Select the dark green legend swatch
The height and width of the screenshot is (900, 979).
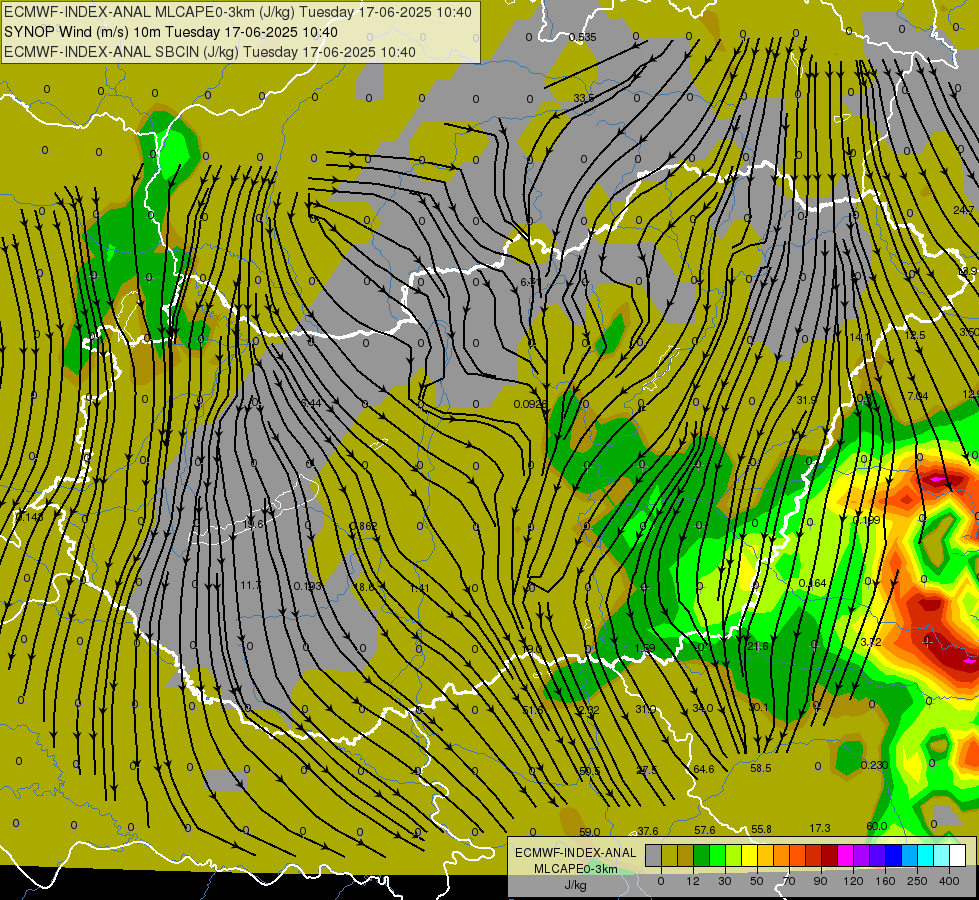(702, 856)
